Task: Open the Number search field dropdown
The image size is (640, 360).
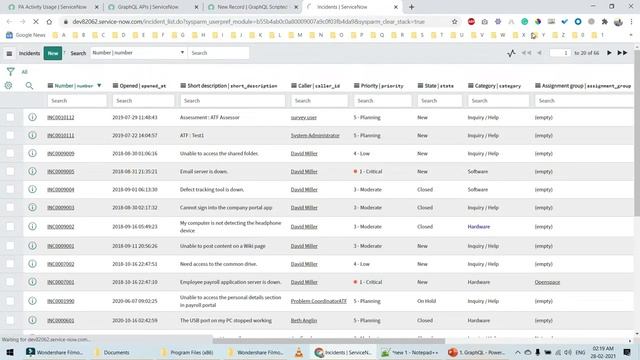Action: [138, 53]
